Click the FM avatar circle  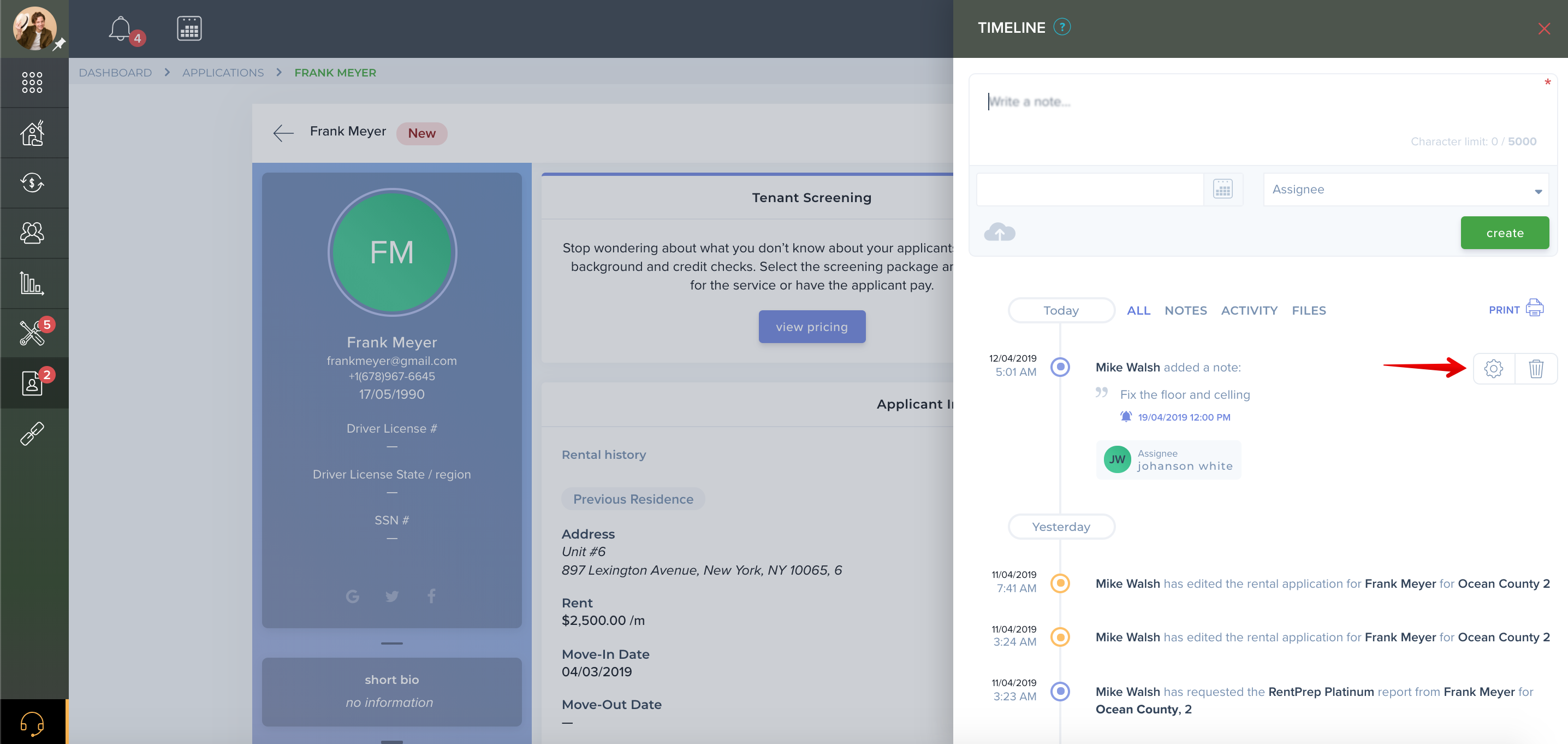(x=392, y=252)
